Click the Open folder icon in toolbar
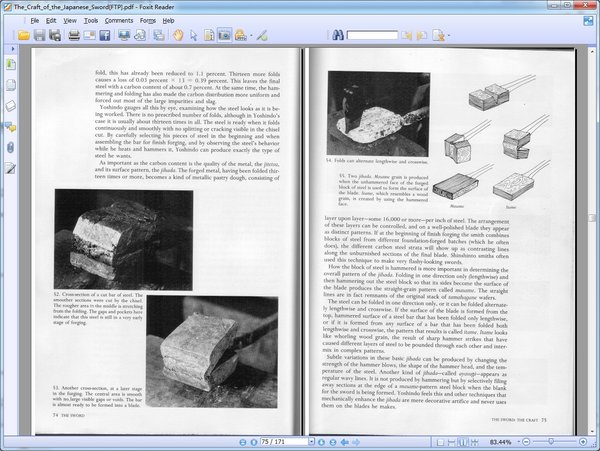 coord(23,35)
